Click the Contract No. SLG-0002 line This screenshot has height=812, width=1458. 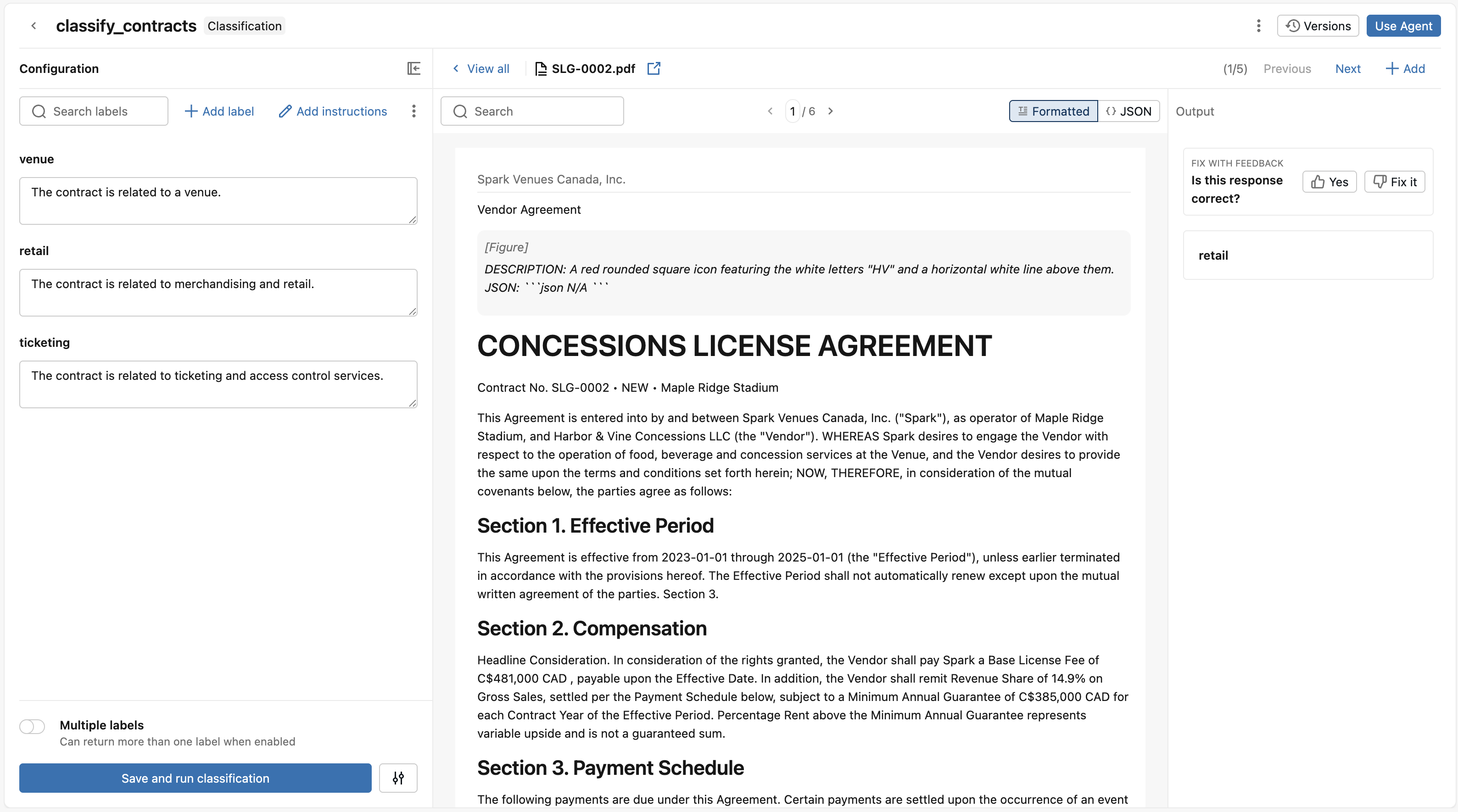[x=628, y=388]
